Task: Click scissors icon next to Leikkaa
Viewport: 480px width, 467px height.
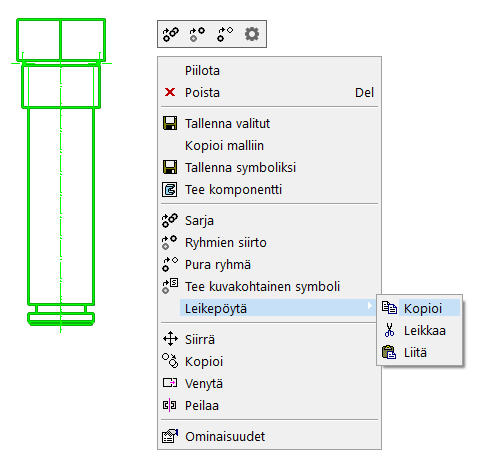Action: [389, 330]
